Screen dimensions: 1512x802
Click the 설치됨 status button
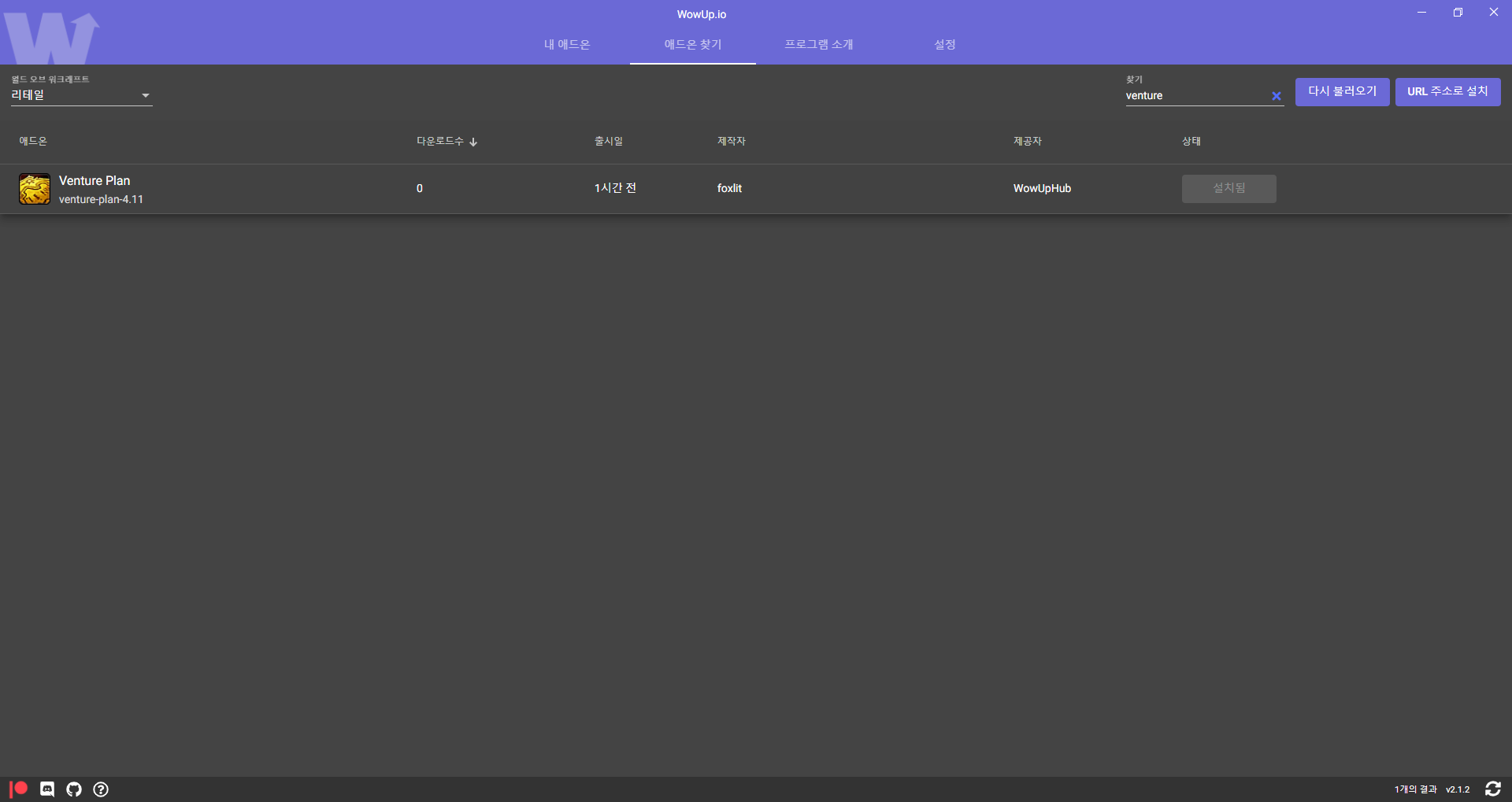coord(1228,188)
